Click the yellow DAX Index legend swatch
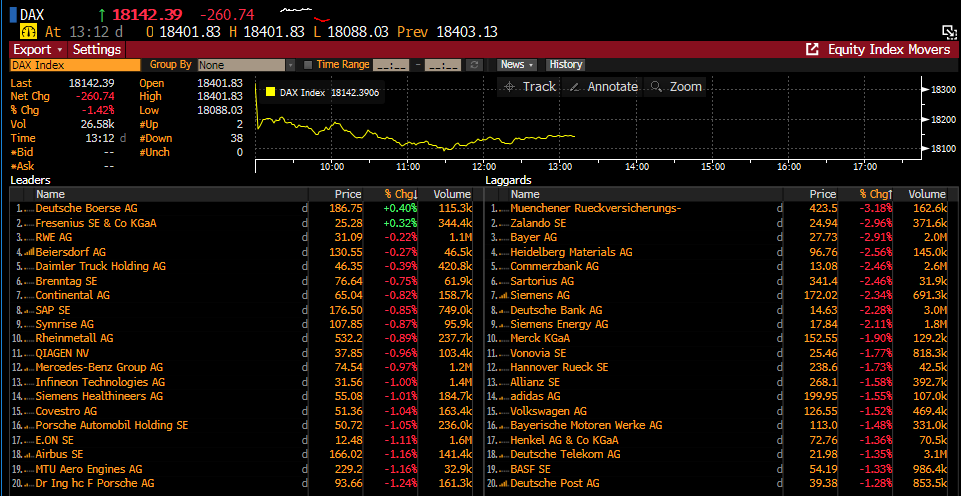The width and height of the screenshot is (961, 496). [x=269, y=92]
